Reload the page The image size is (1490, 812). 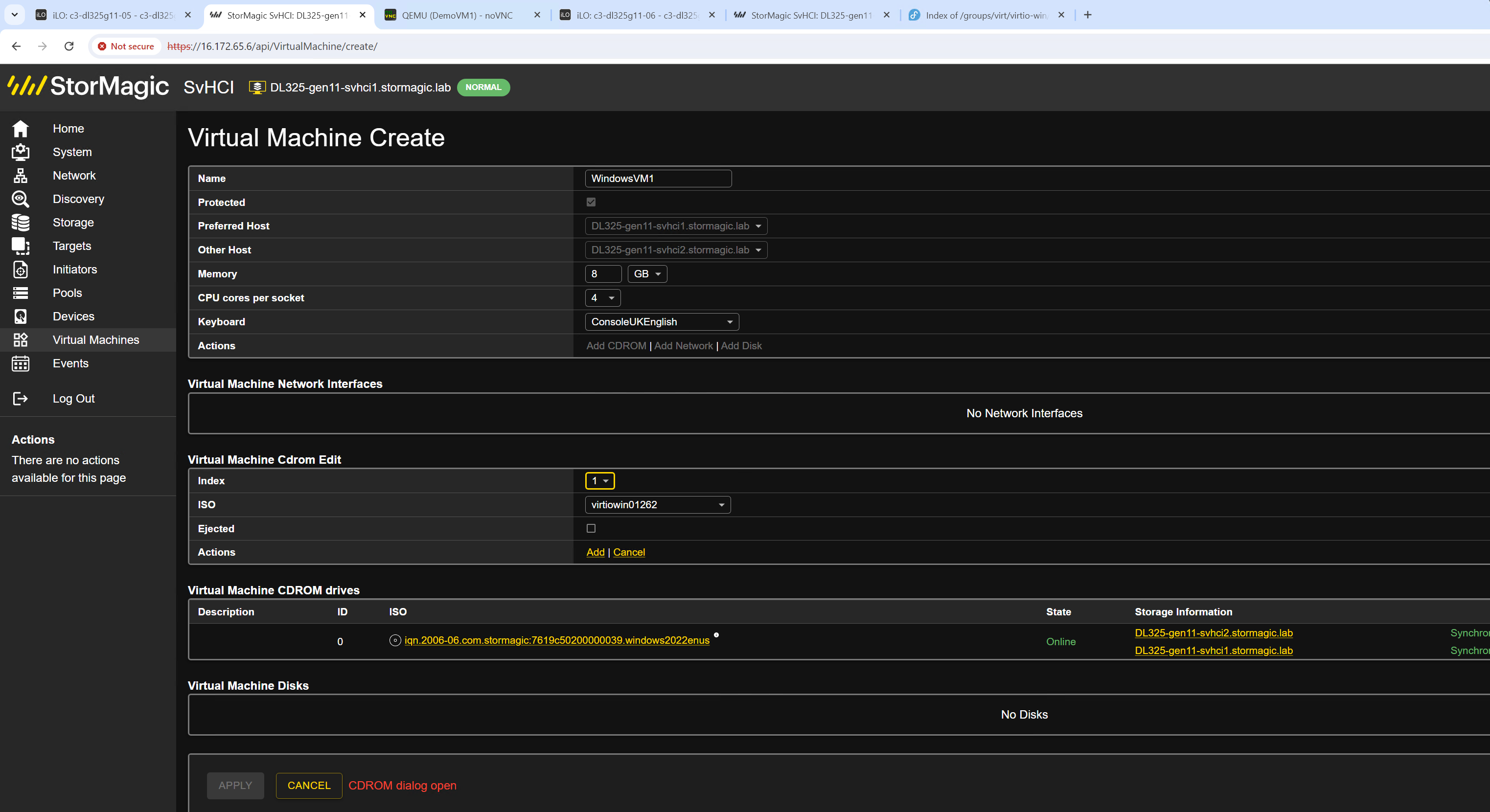click(69, 46)
